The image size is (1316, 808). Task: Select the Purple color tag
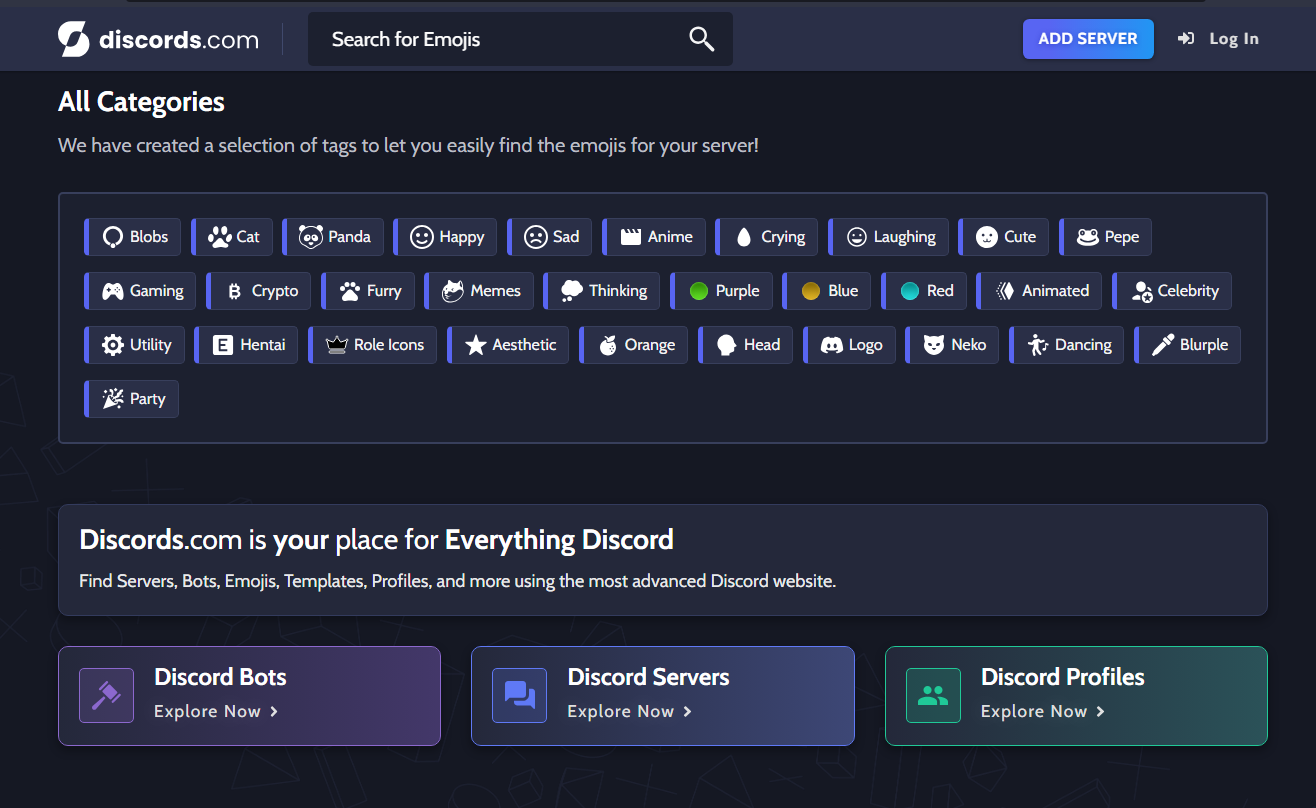[x=722, y=291]
